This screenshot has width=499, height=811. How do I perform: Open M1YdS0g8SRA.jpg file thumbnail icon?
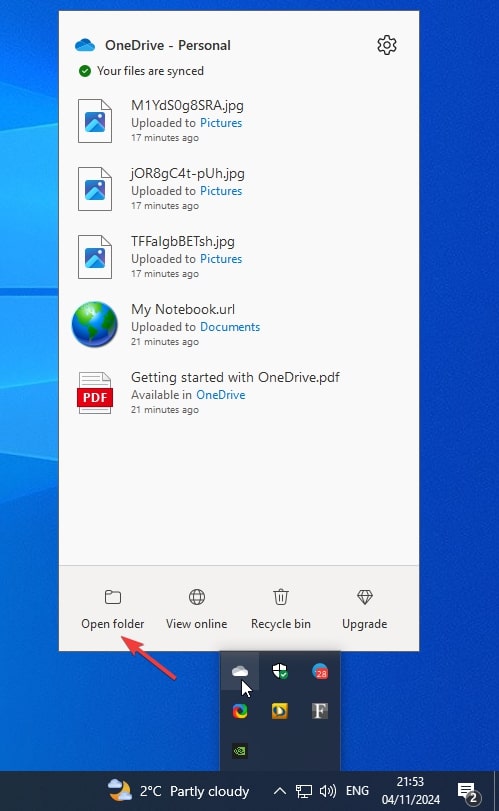tap(95, 121)
